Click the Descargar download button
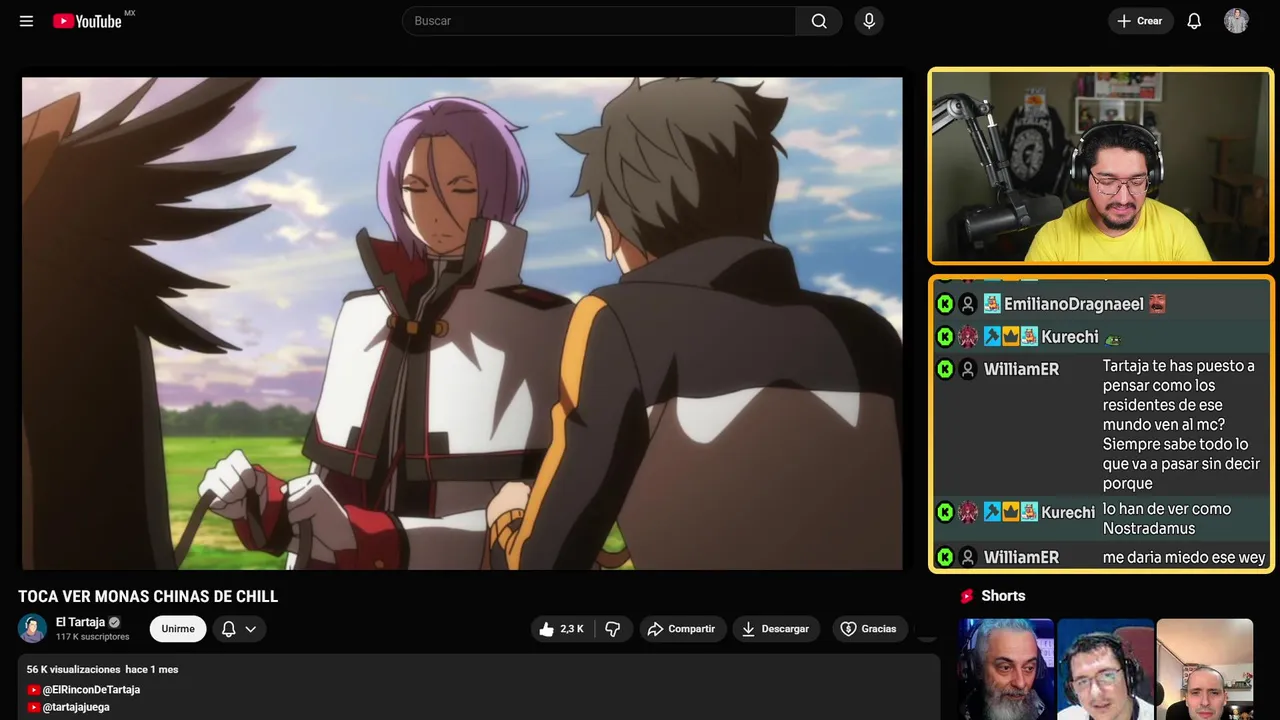 click(775, 629)
